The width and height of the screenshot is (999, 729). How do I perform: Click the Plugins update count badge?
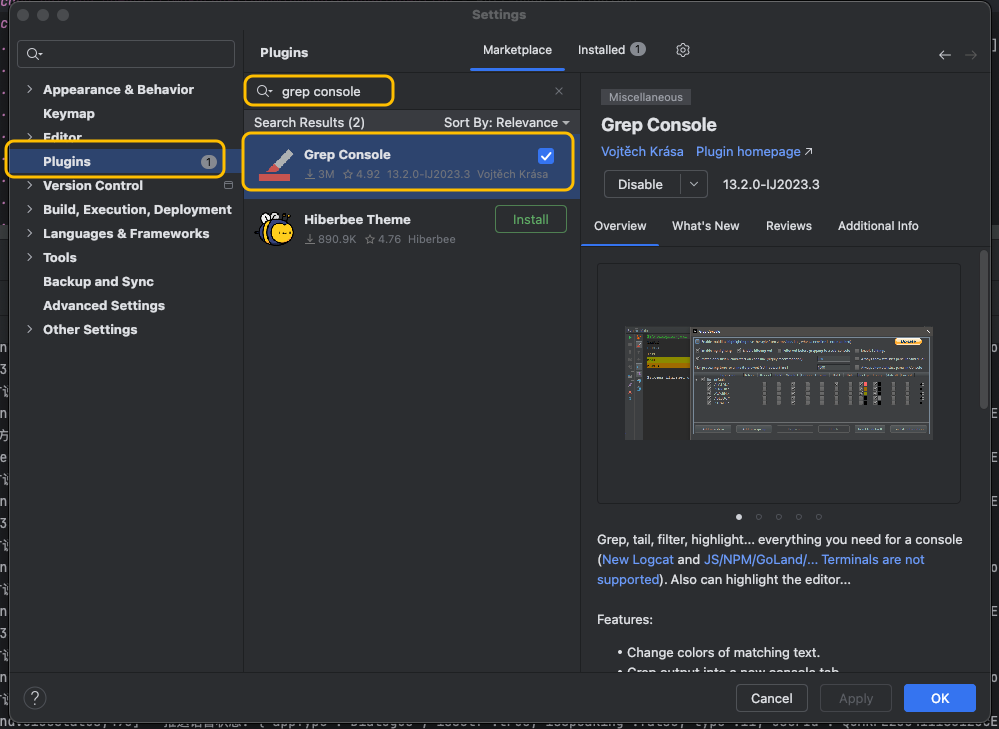point(208,162)
